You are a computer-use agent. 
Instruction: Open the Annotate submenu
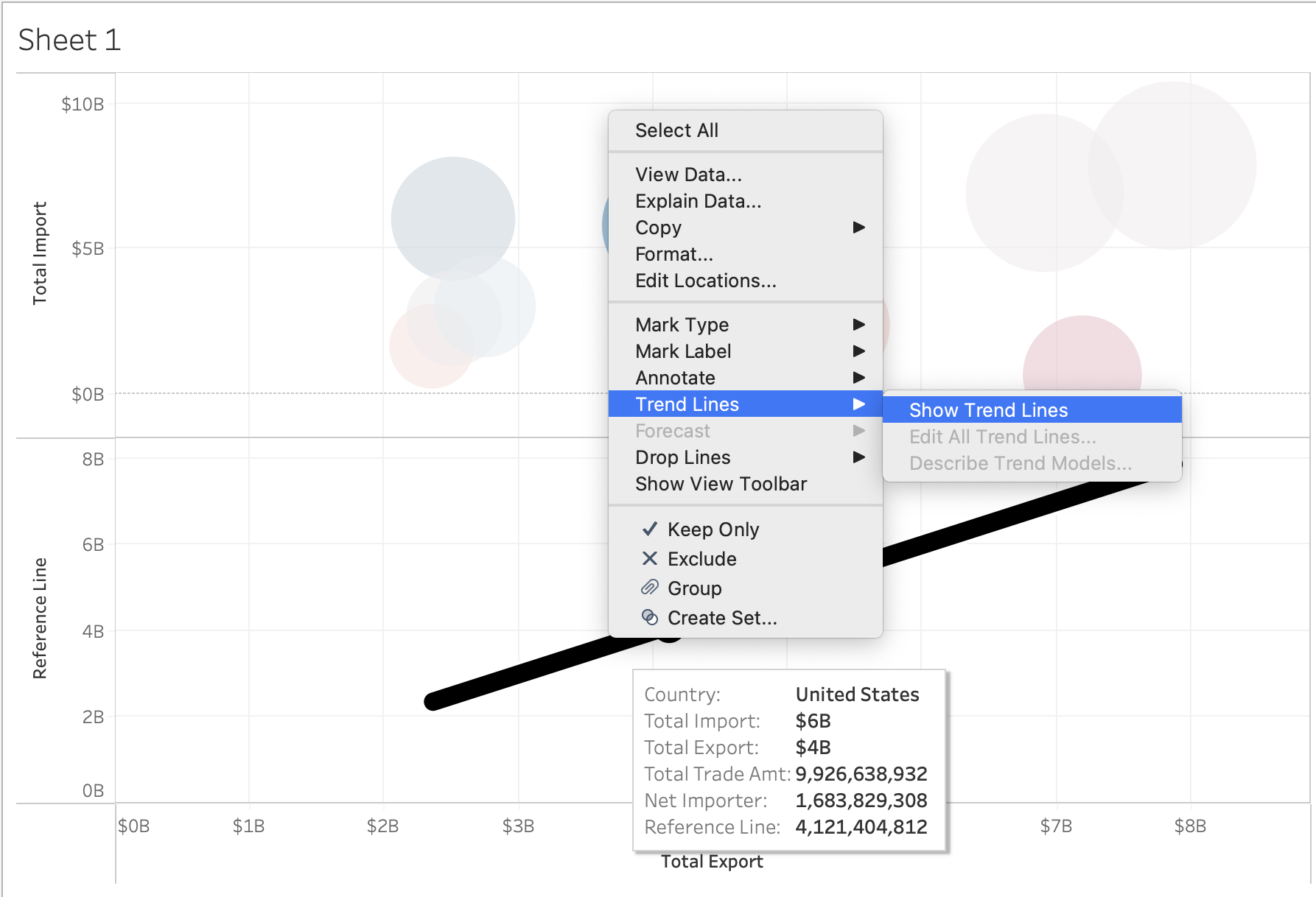tap(675, 378)
